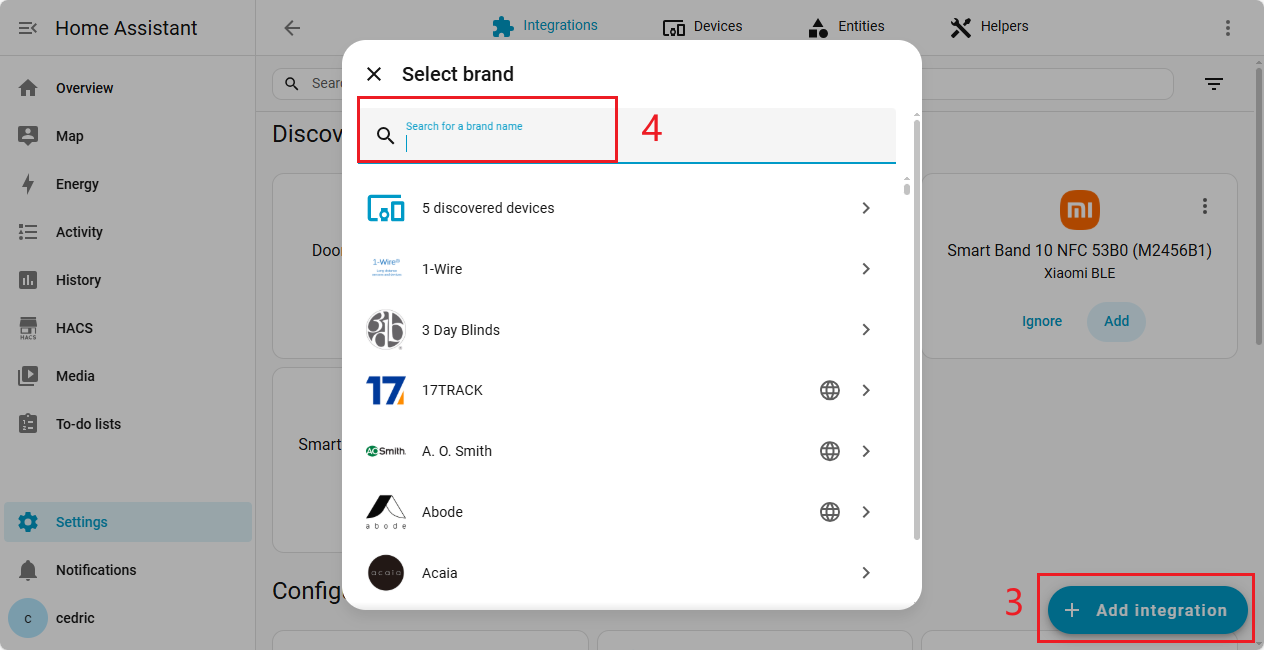Ignore the Smart Band 10 device

tap(1041, 321)
